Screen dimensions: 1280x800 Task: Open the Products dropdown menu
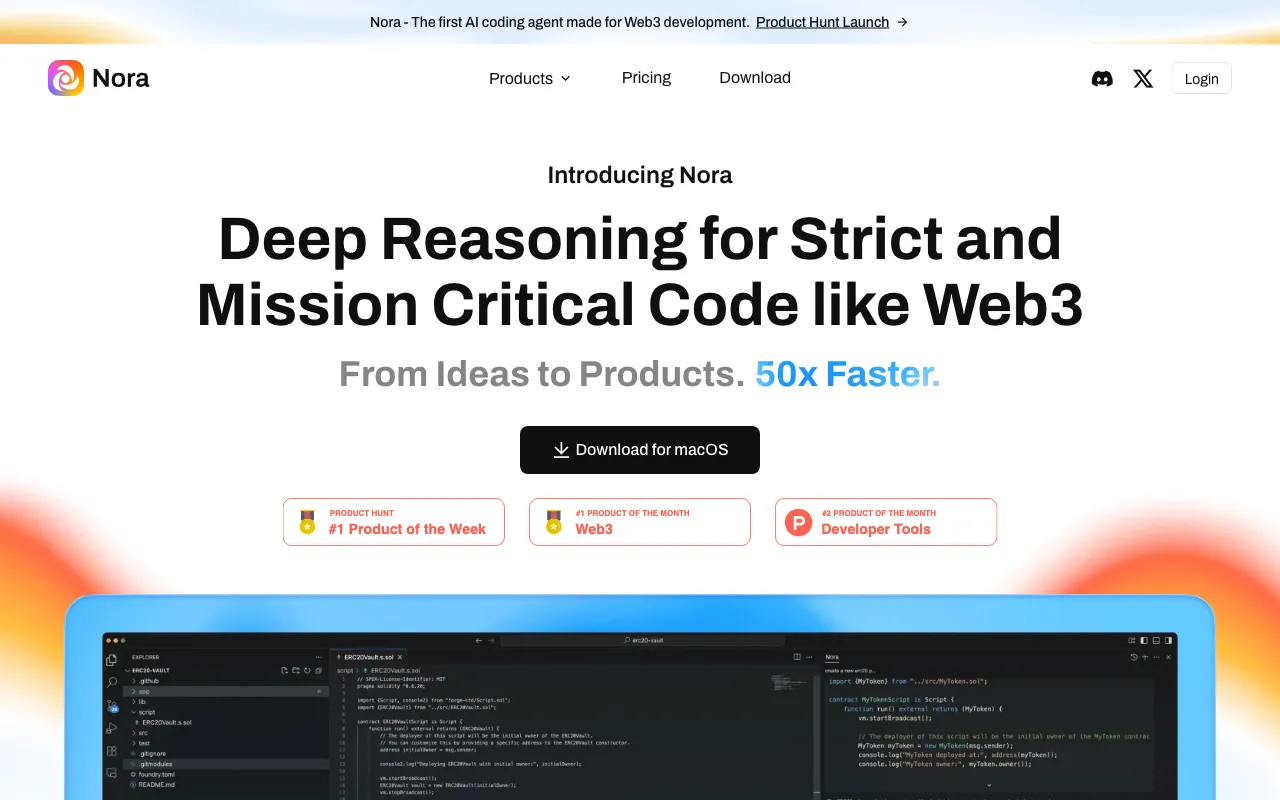coord(530,78)
